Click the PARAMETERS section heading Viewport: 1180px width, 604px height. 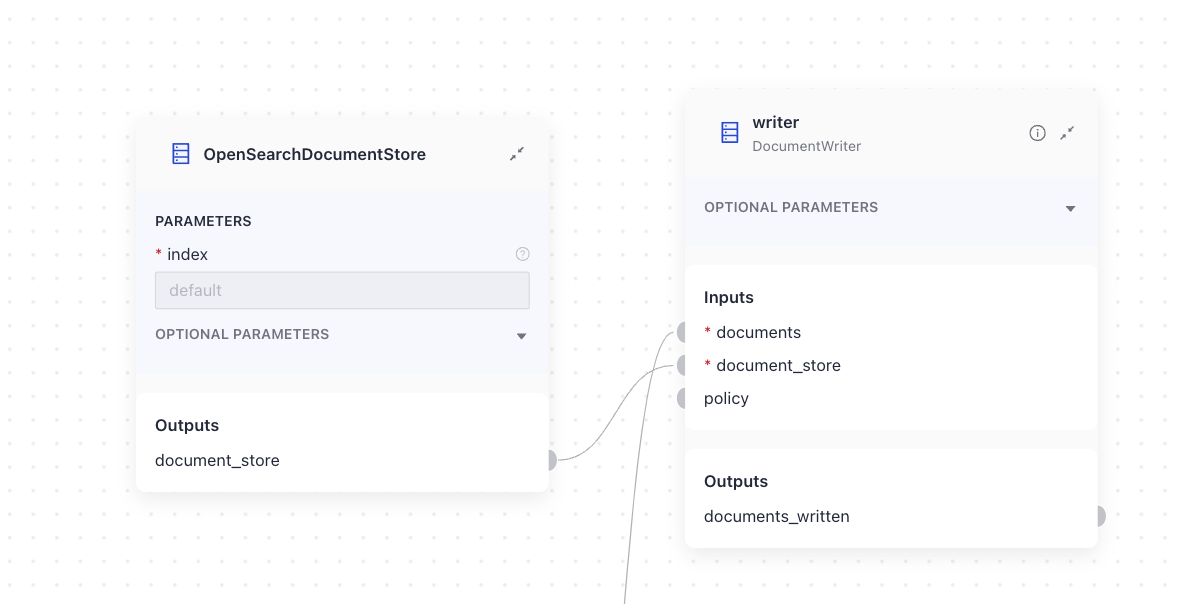tap(203, 221)
